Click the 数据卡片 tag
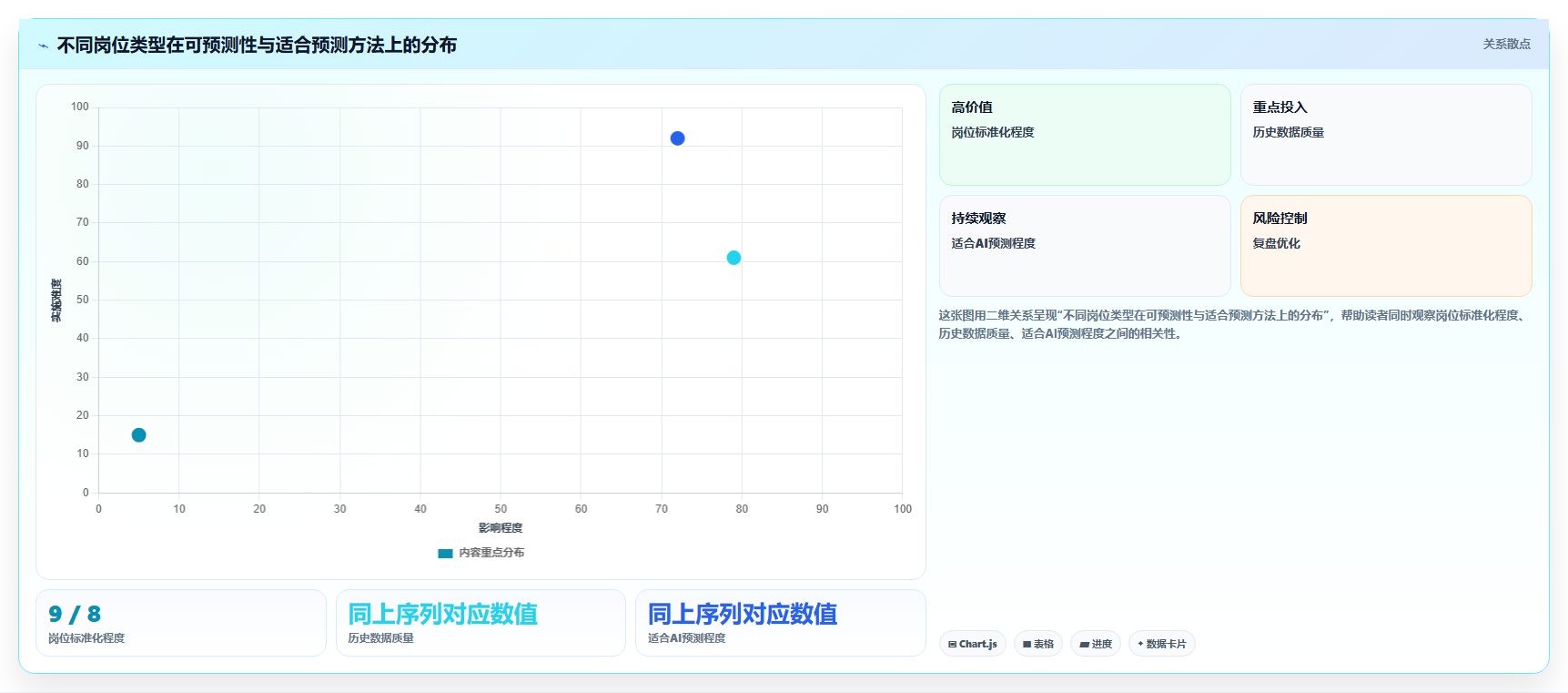Screen dimensions: 1568x693 tap(1161, 644)
